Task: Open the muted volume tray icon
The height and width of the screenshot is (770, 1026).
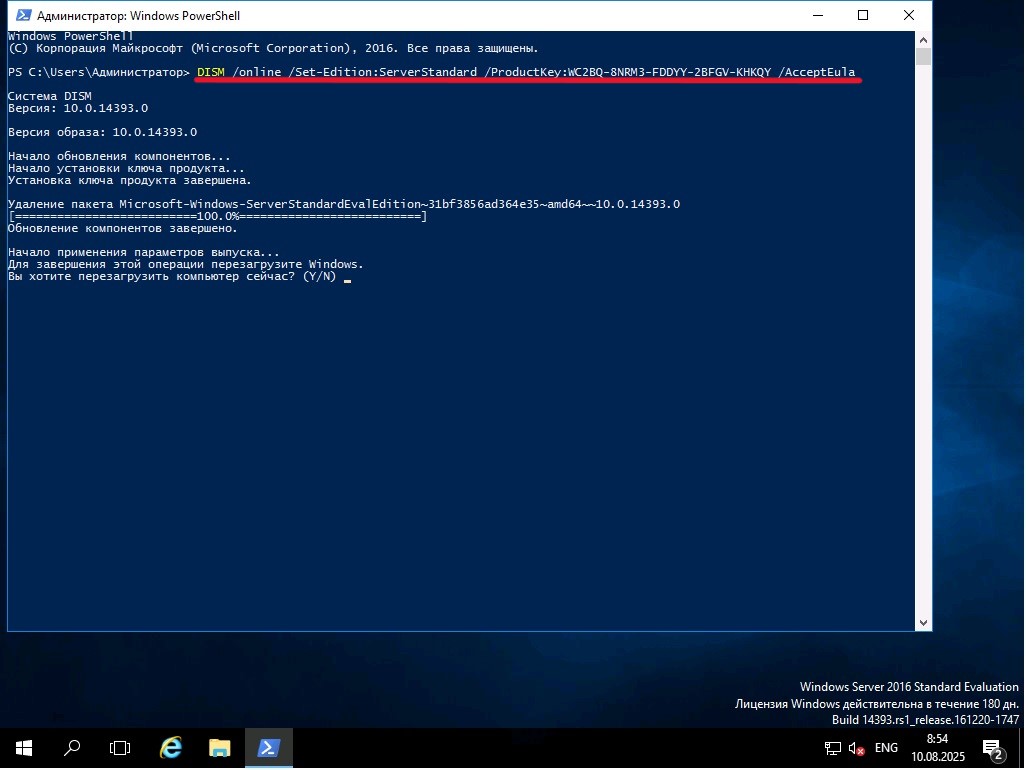Action: [857, 748]
